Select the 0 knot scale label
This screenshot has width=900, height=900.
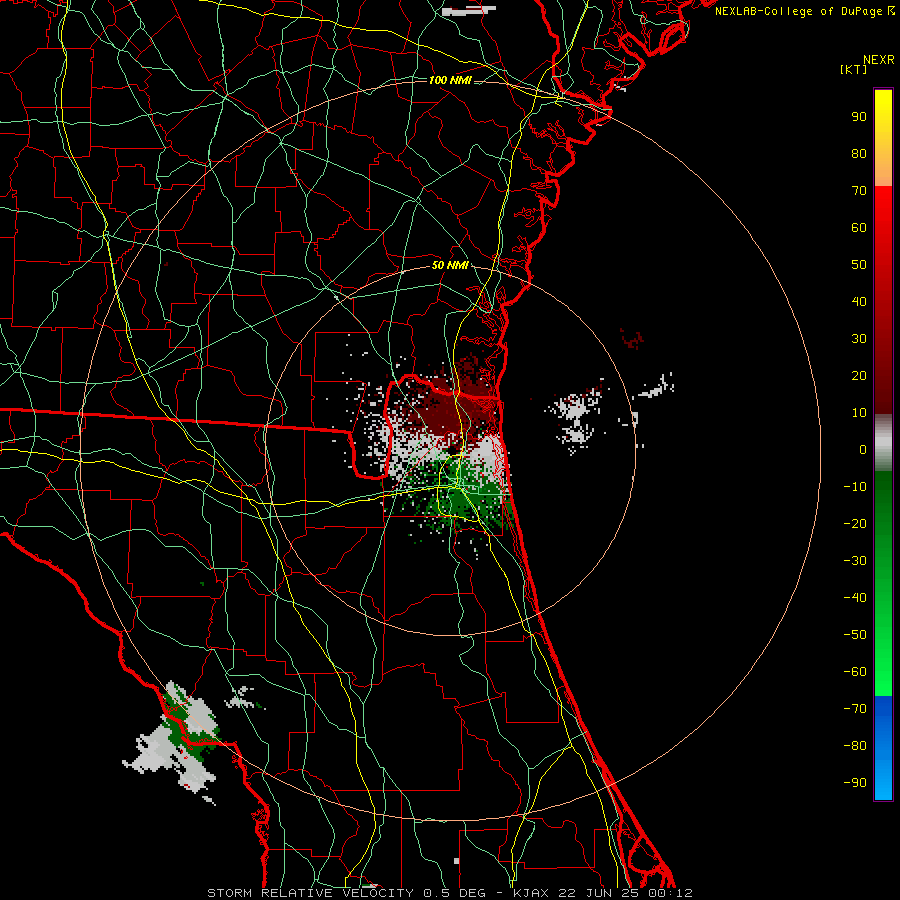pyautogui.click(x=863, y=449)
